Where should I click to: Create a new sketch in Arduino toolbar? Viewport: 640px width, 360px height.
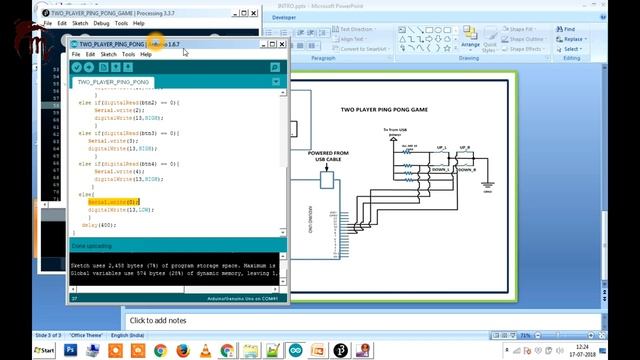[x=103, y=67]
